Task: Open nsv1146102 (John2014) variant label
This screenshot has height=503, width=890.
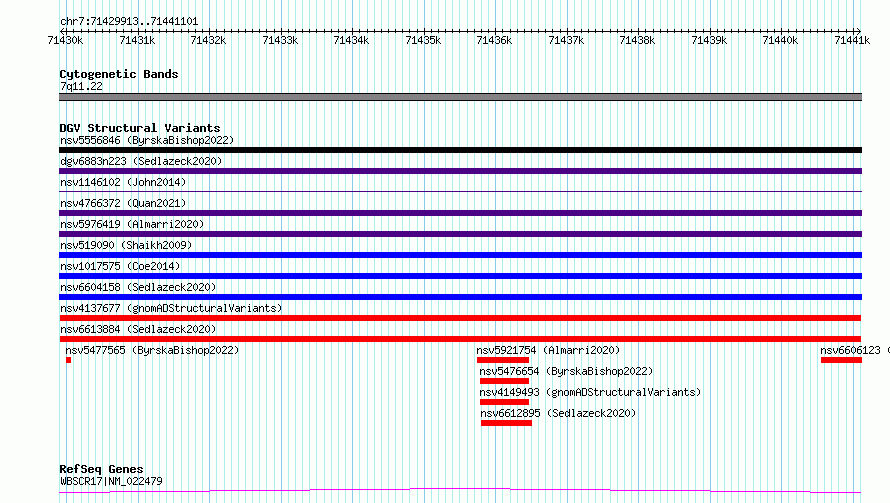Action: (123, 182)
